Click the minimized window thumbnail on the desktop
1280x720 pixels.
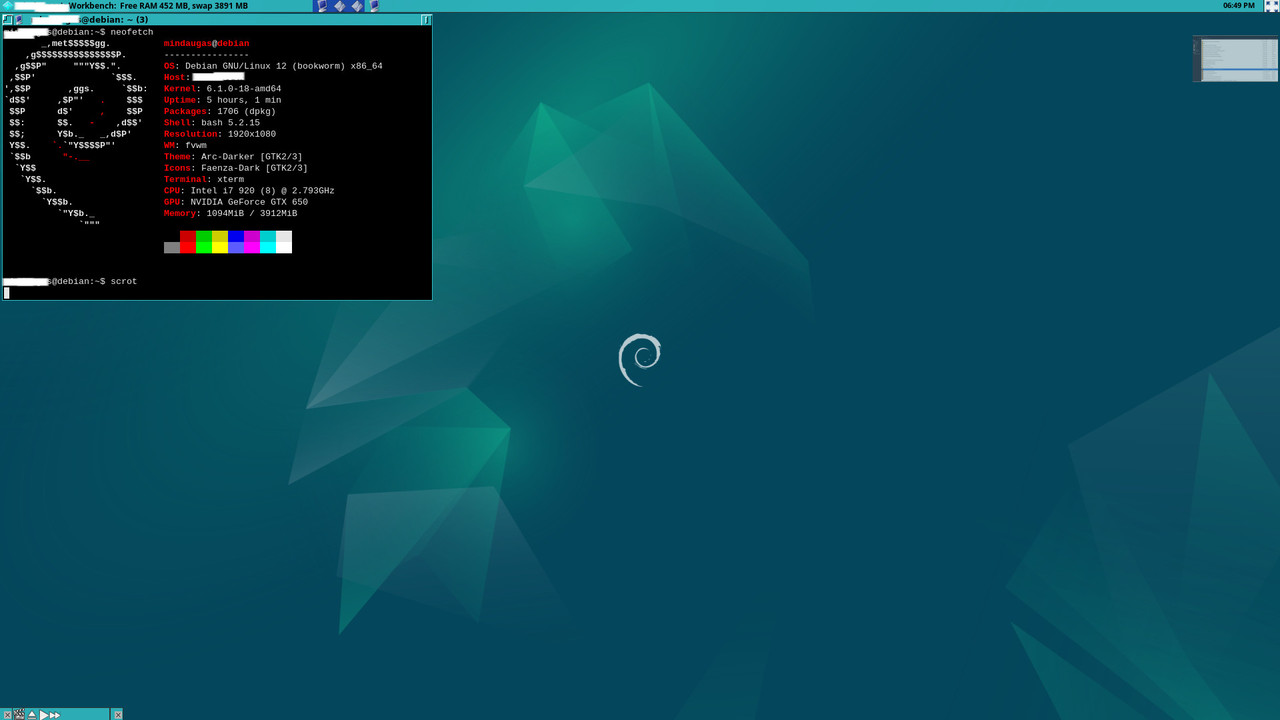click(1235, 59)
